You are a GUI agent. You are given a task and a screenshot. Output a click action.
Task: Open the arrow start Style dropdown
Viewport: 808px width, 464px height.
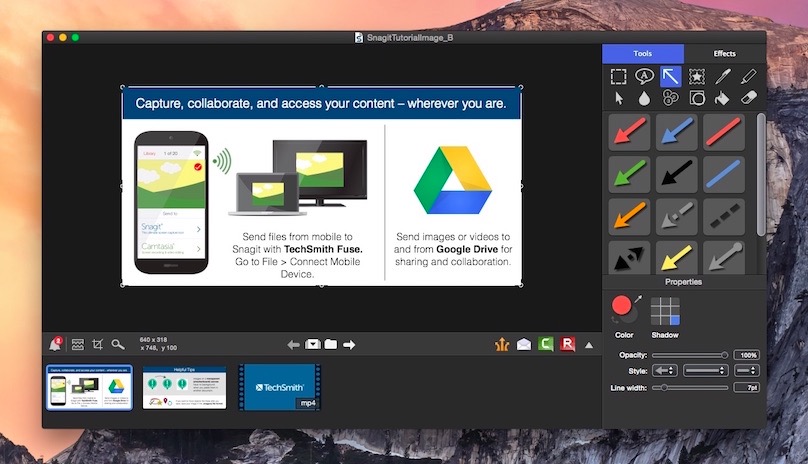pos(665,371)
